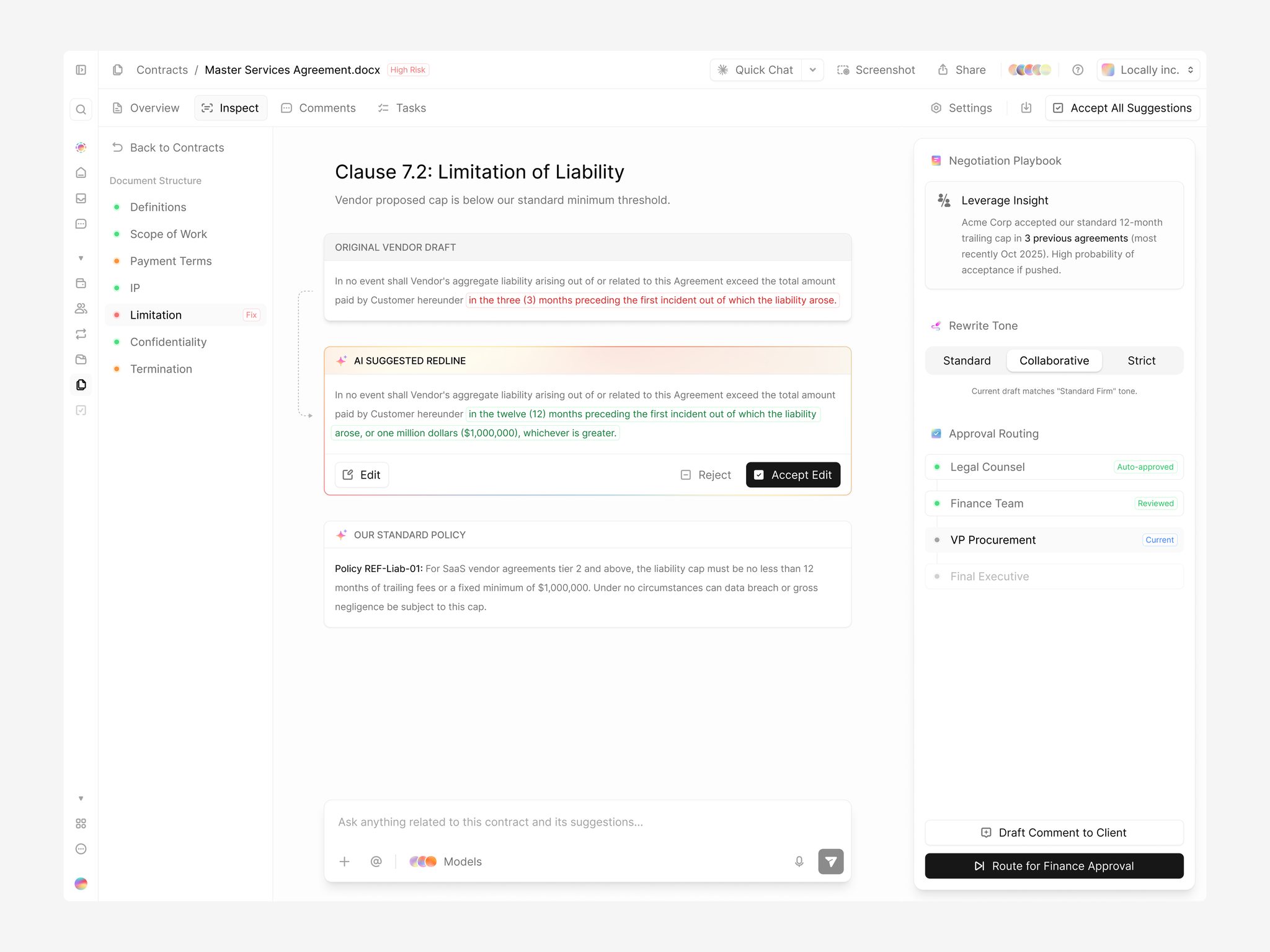This screenshot has height=952, width=1270.
Task: Click the Quick Chat button
Action: pyautogui.click(x=756, y=70)
